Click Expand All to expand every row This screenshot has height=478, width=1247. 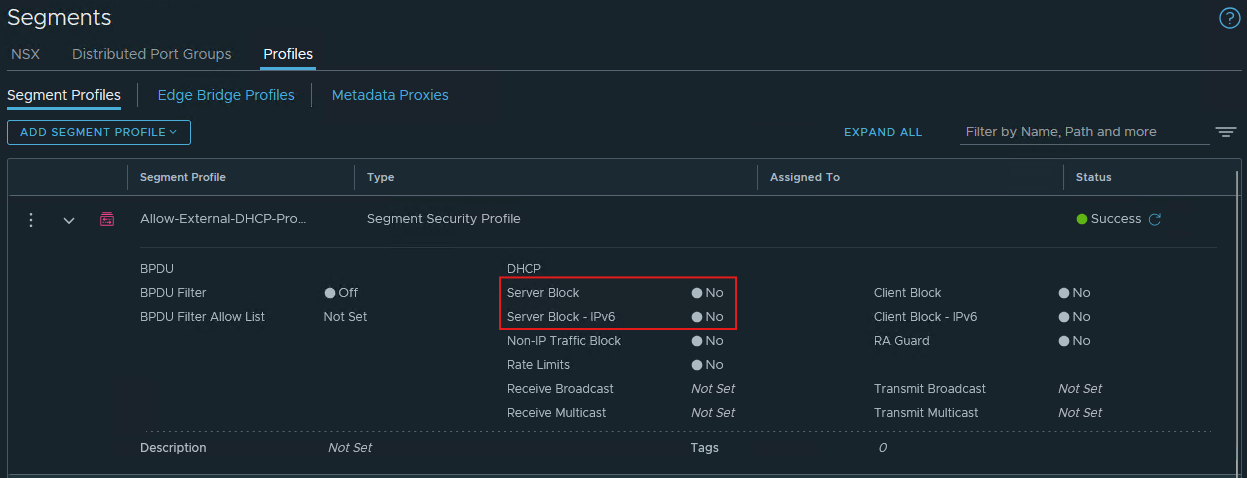point(883,132)
